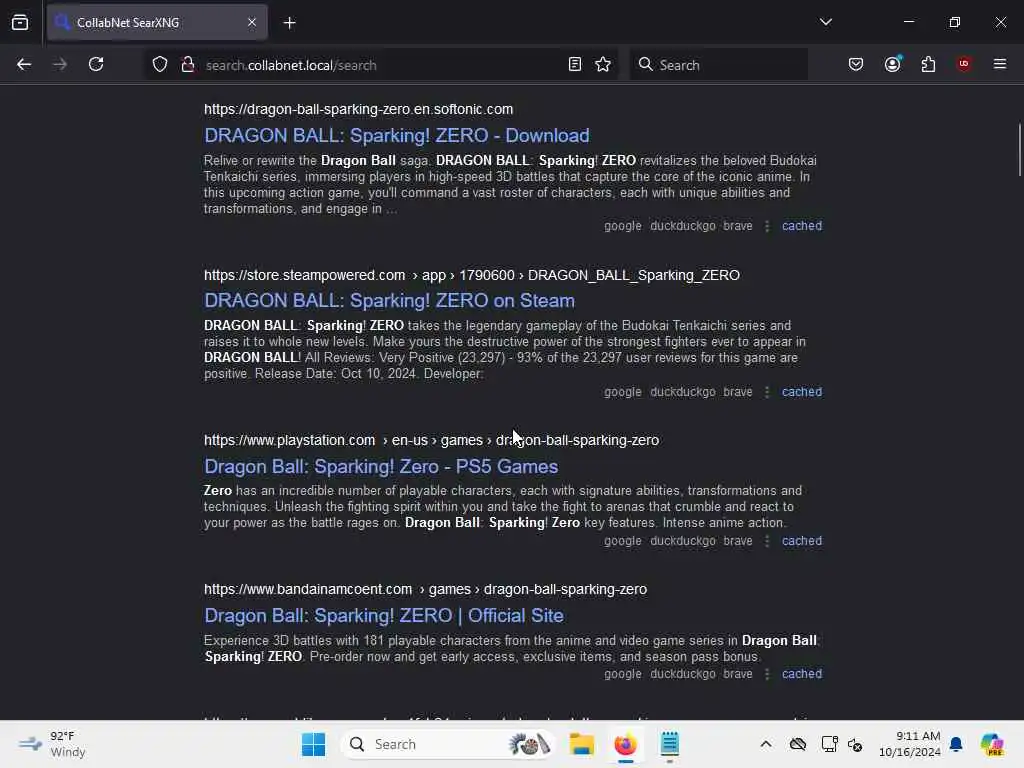
Task: Go back to previous page
Action: pos(24,65)
